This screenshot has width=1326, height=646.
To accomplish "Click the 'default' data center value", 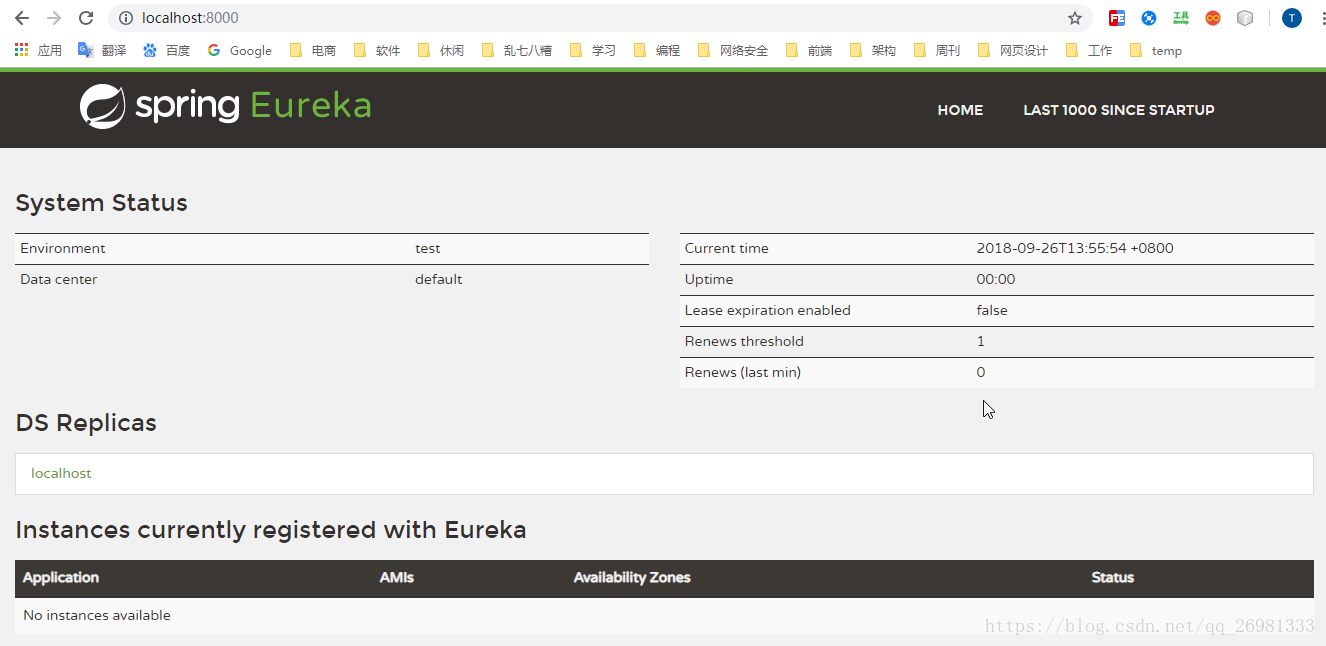I will click(x=439, y=279).
